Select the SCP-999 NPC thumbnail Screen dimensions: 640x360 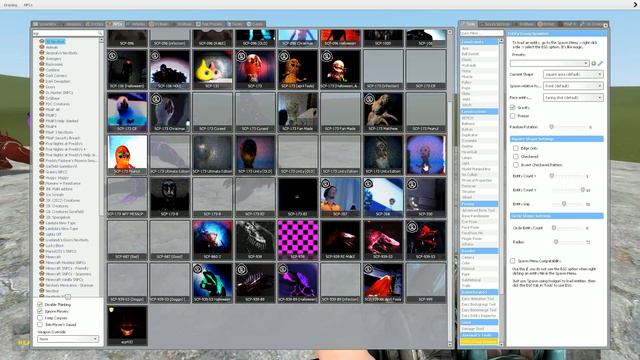pos(426,282)
